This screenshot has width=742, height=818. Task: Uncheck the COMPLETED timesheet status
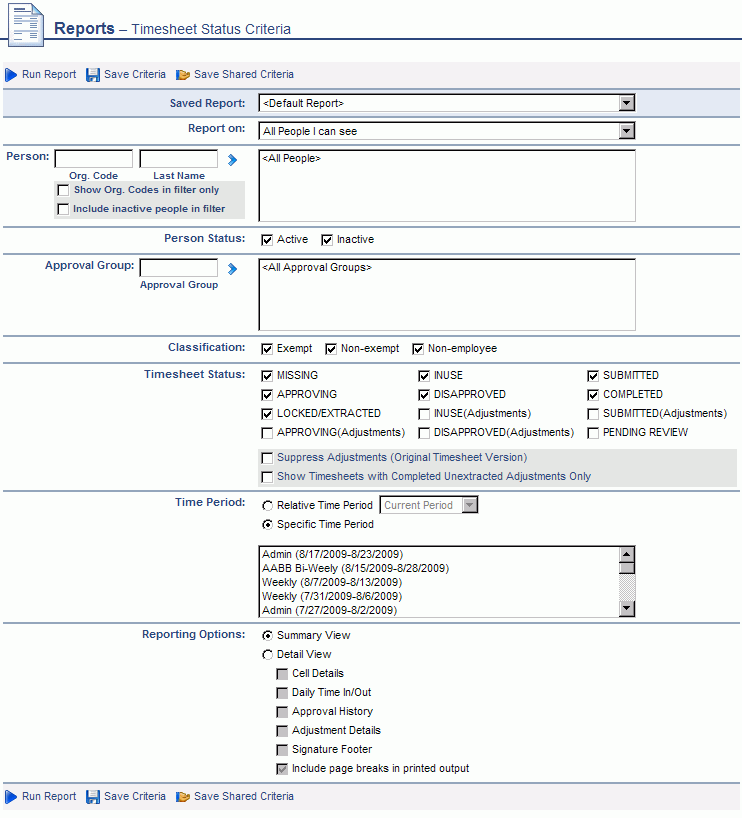pyautogui.click(x=593, y=395)
